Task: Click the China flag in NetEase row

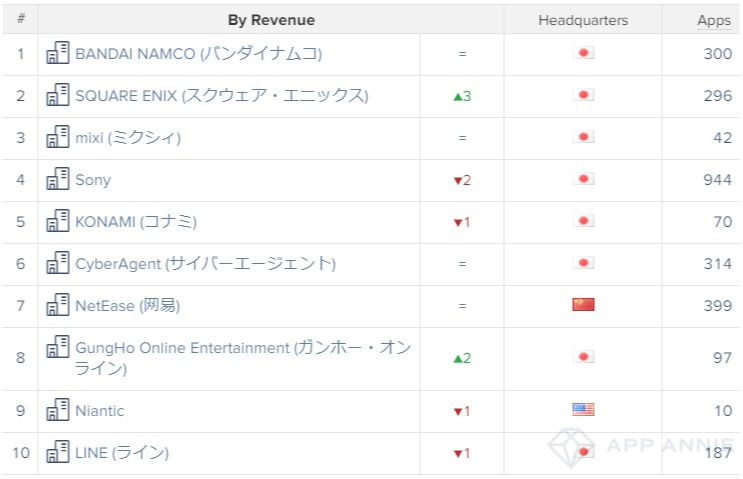Action: (583, 305)
